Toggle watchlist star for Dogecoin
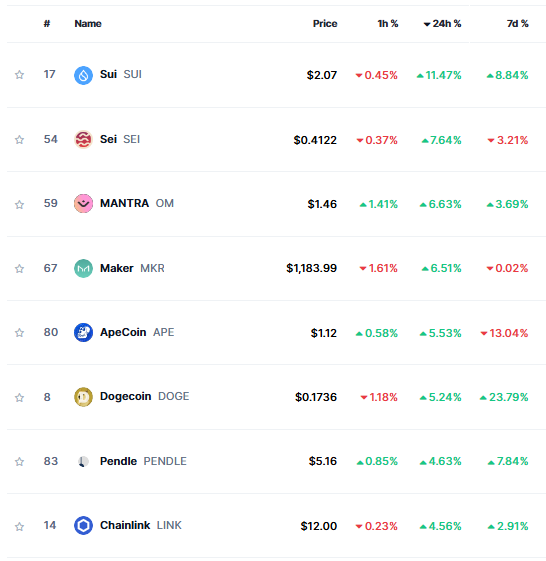The image size is (546, 561). 19,397
